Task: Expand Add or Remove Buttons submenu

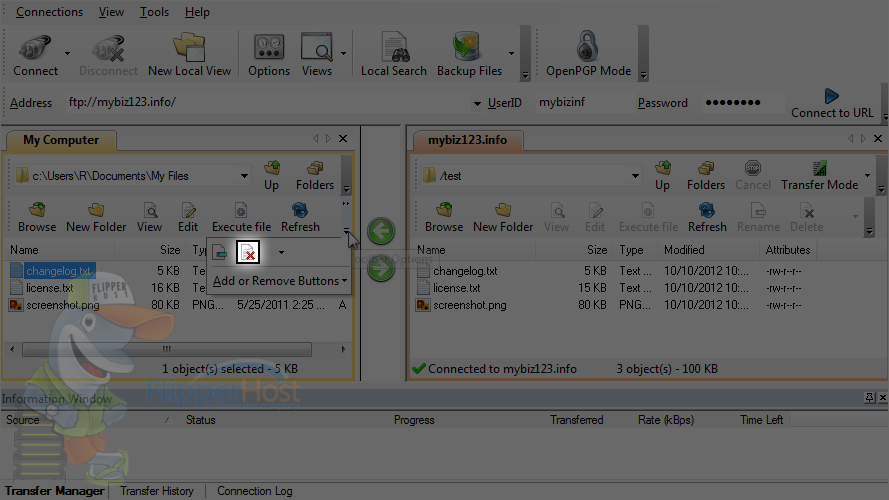Action: tap(280, 281)
